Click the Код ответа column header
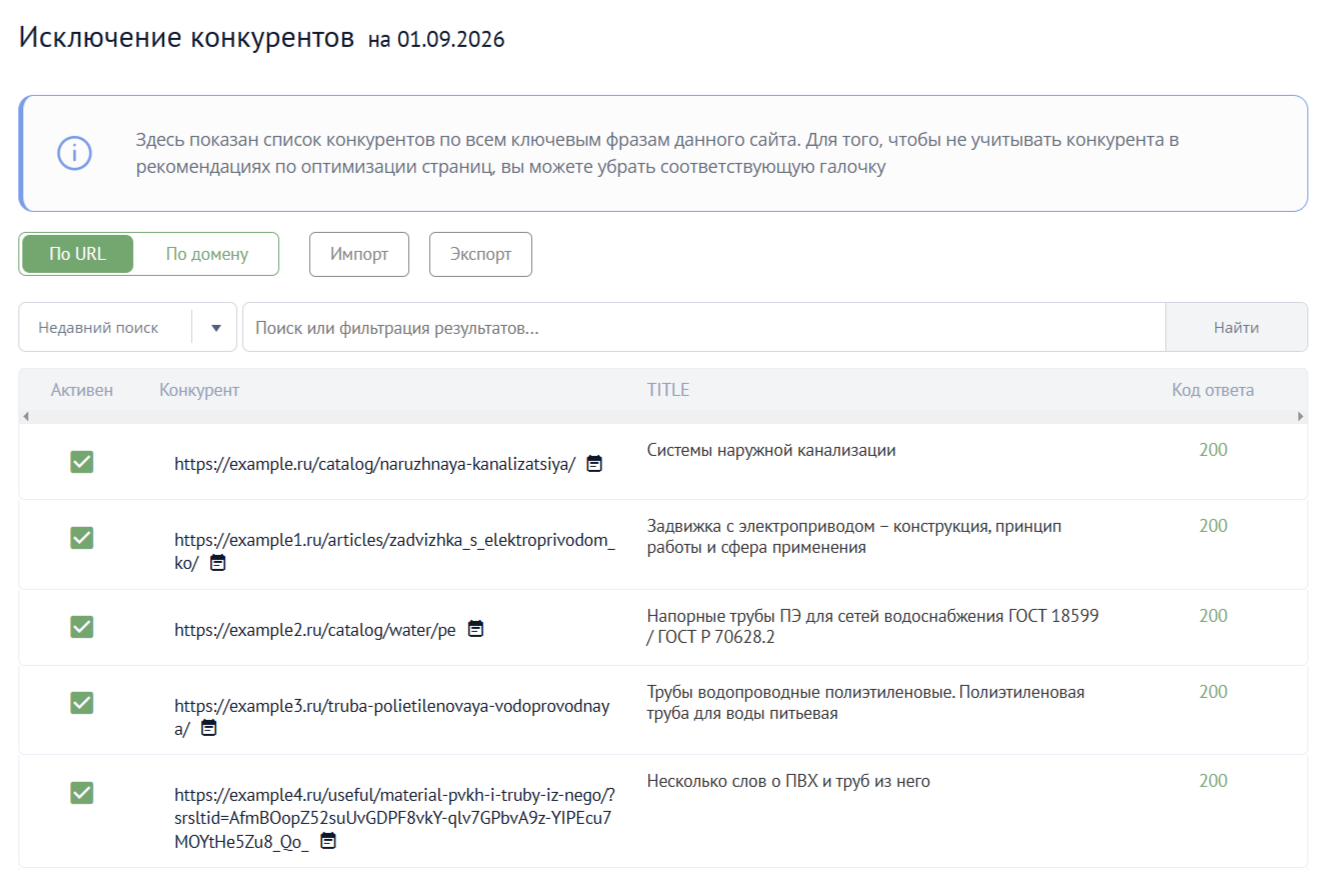The image size is (1325, 870). [1213, 390]
